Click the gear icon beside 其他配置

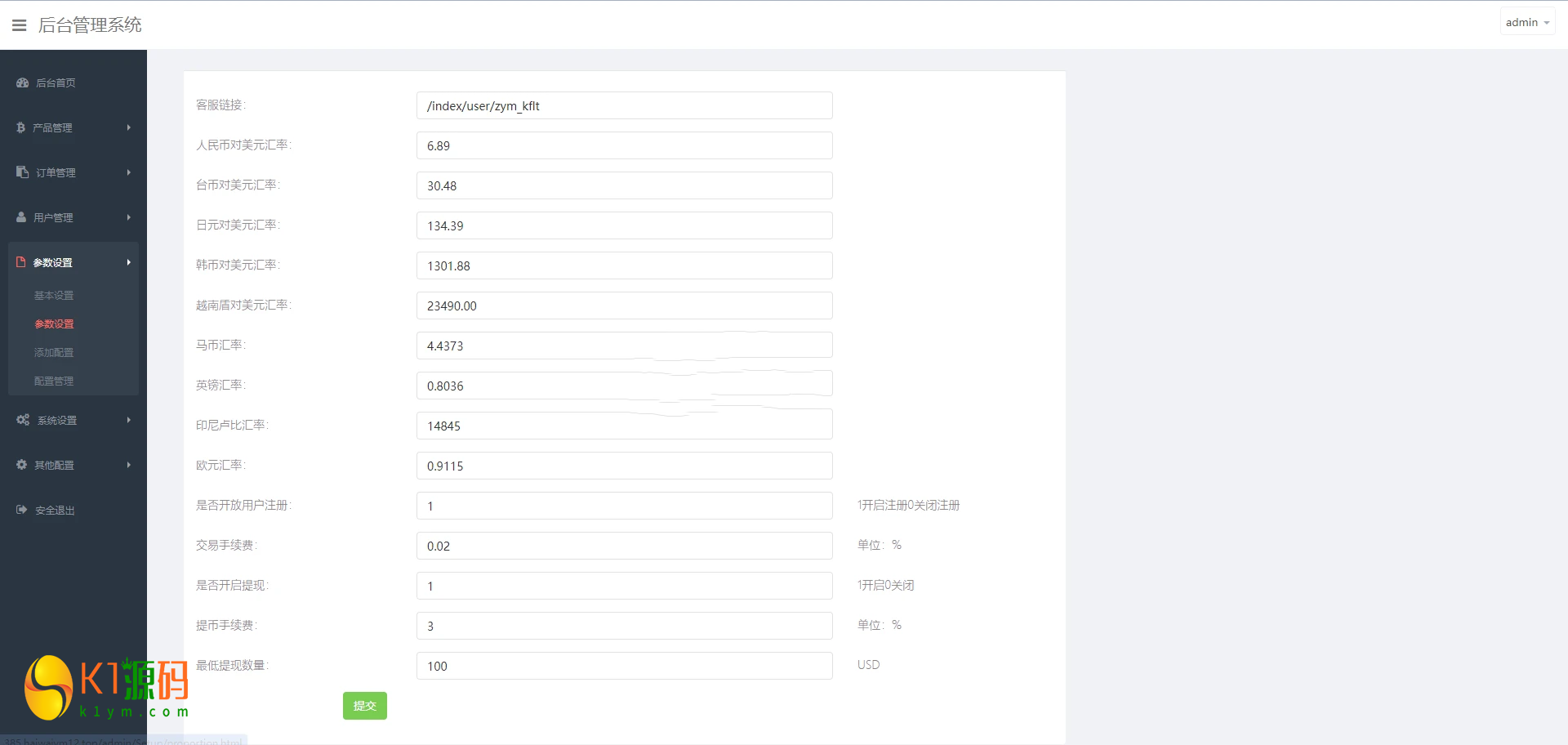pos(22,465)
